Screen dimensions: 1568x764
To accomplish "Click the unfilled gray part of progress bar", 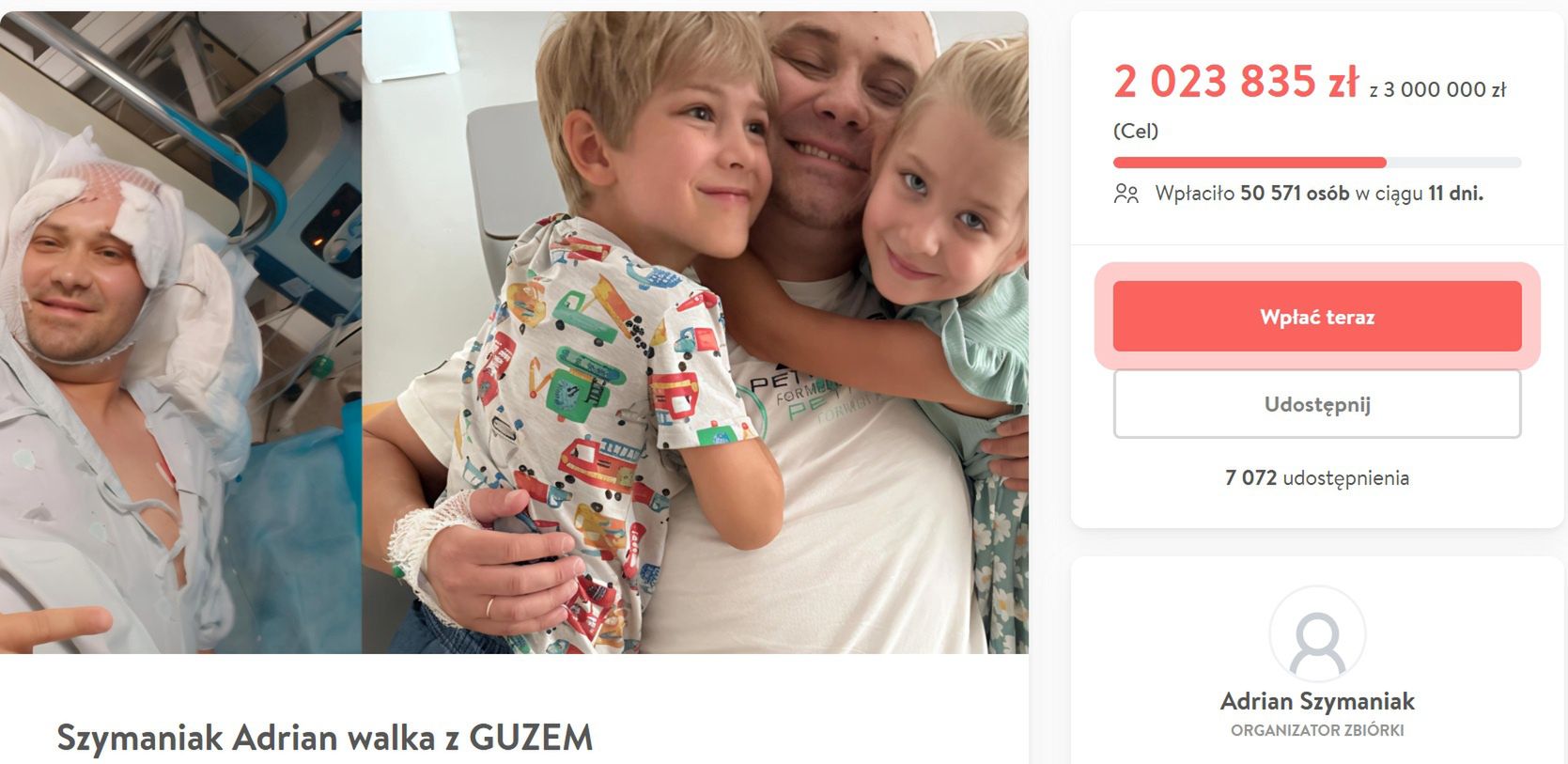I will [x=1453, y=163].
